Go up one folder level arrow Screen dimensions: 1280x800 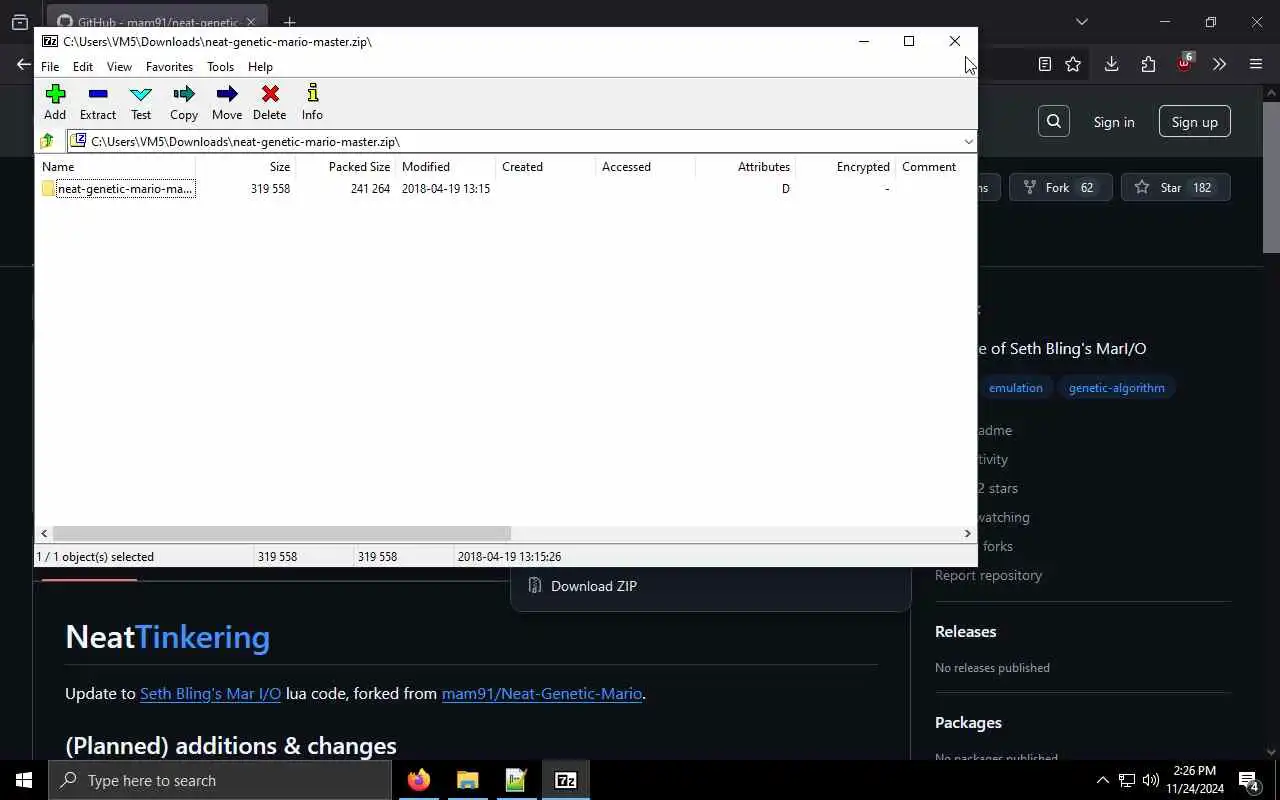click(47, 141)
